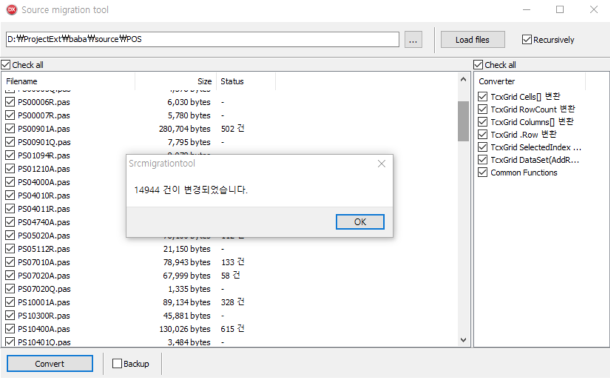Select the 130,026 bytes size cell
Screen dimensions: 610x378
click(184, 329)
